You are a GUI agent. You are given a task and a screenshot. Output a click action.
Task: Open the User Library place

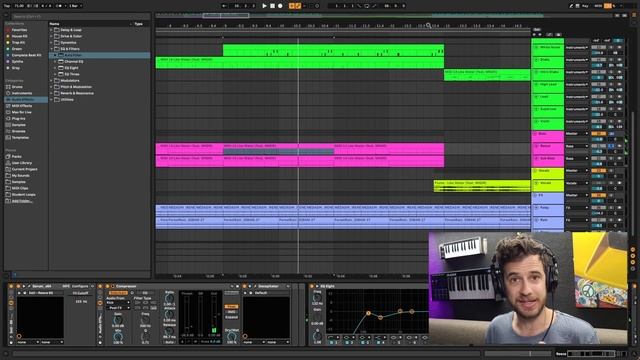point(22,163)
